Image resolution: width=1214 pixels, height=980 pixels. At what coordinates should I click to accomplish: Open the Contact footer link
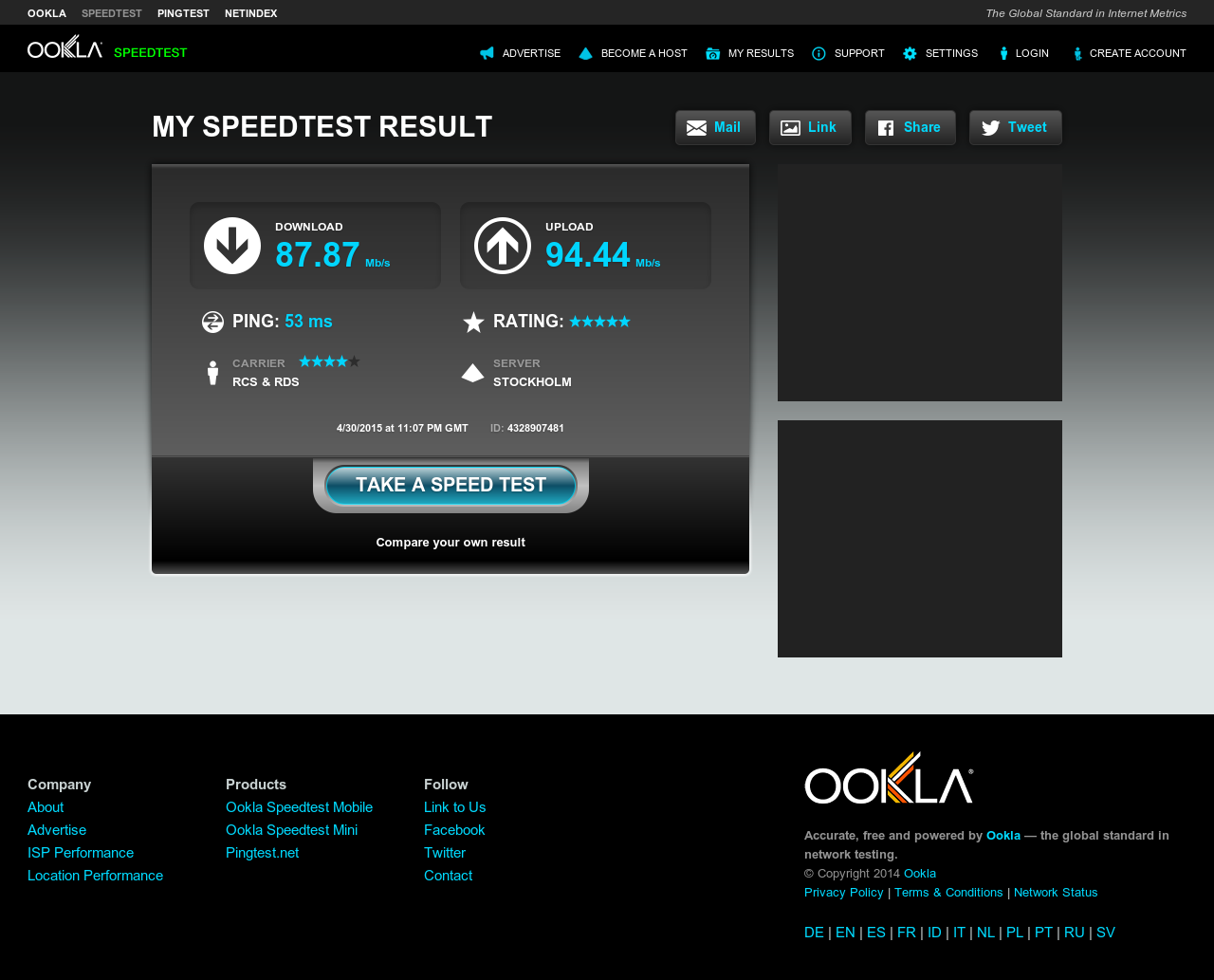[x=448, y=876]
